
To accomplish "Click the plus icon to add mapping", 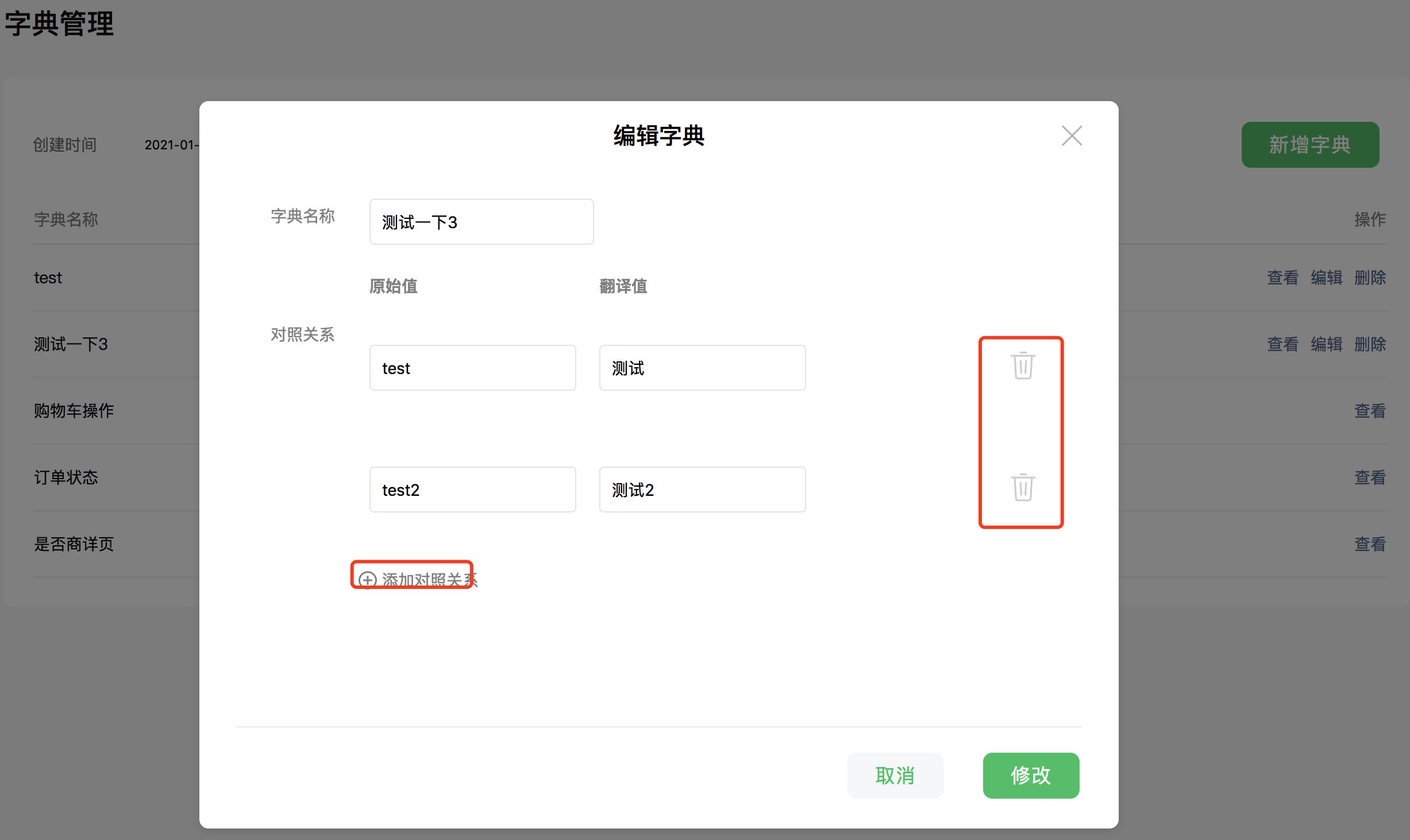I will [x=368, y=580].
